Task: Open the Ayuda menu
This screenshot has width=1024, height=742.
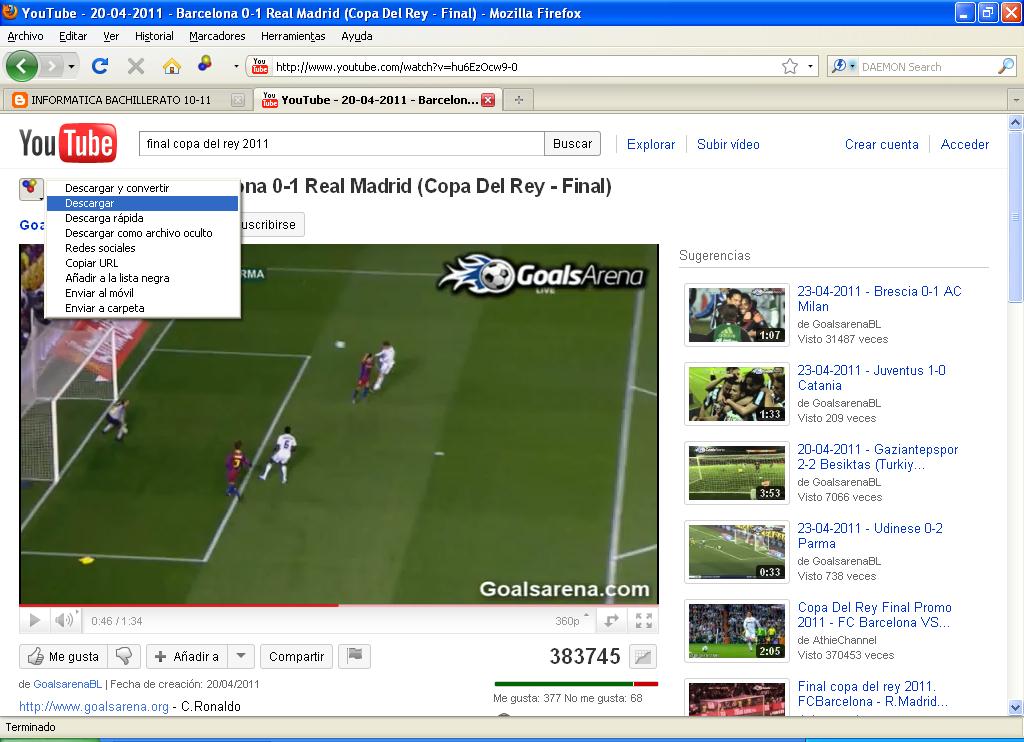Action: 357,36
